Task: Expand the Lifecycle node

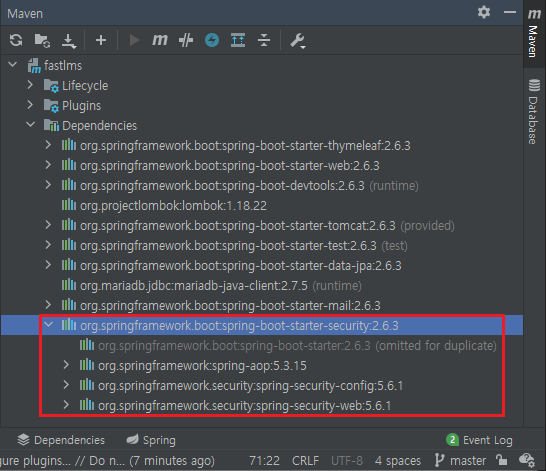Action: [30, 85]
